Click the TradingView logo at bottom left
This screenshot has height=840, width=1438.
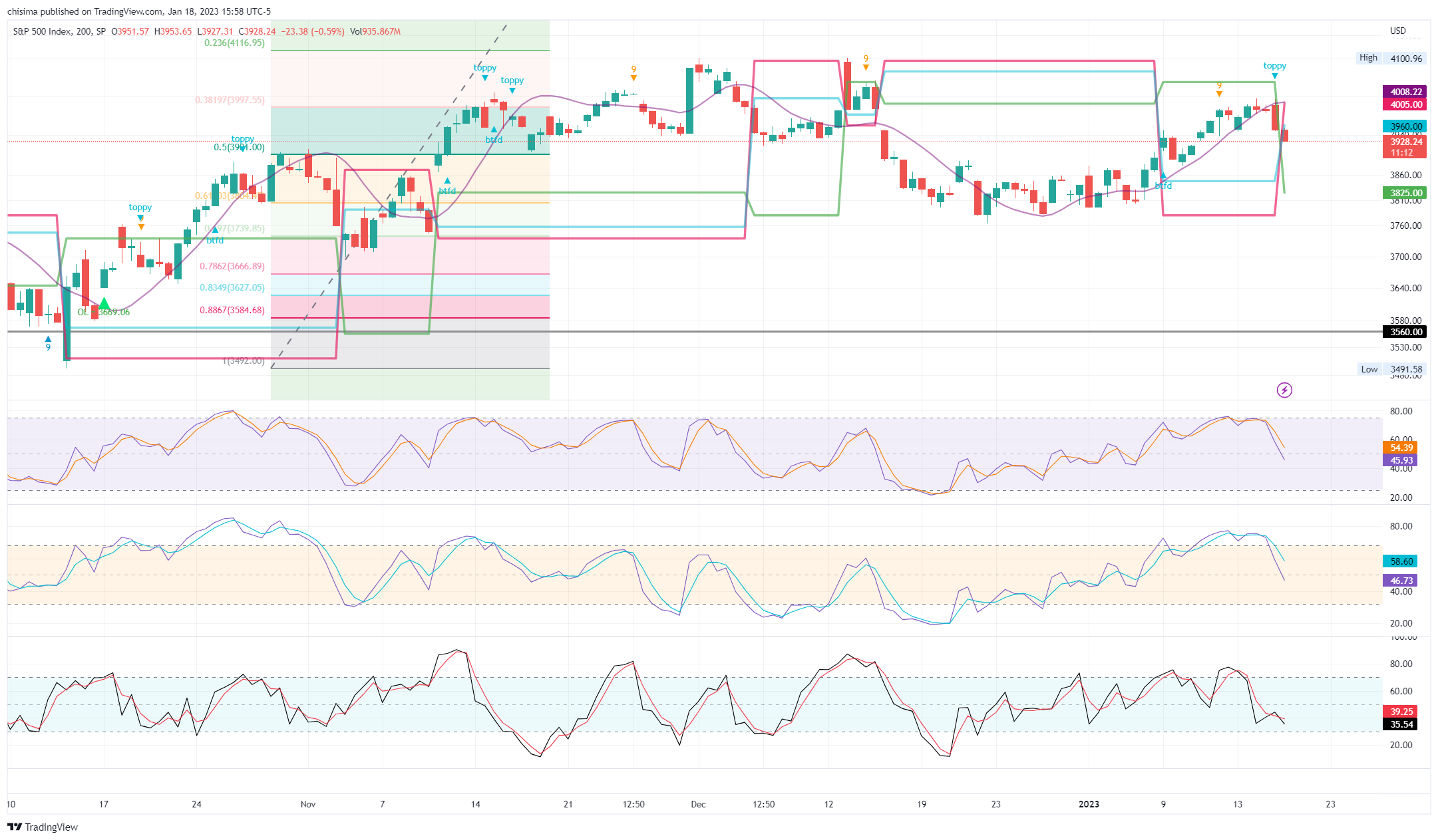pyautogui.click(x=43, y=827)
